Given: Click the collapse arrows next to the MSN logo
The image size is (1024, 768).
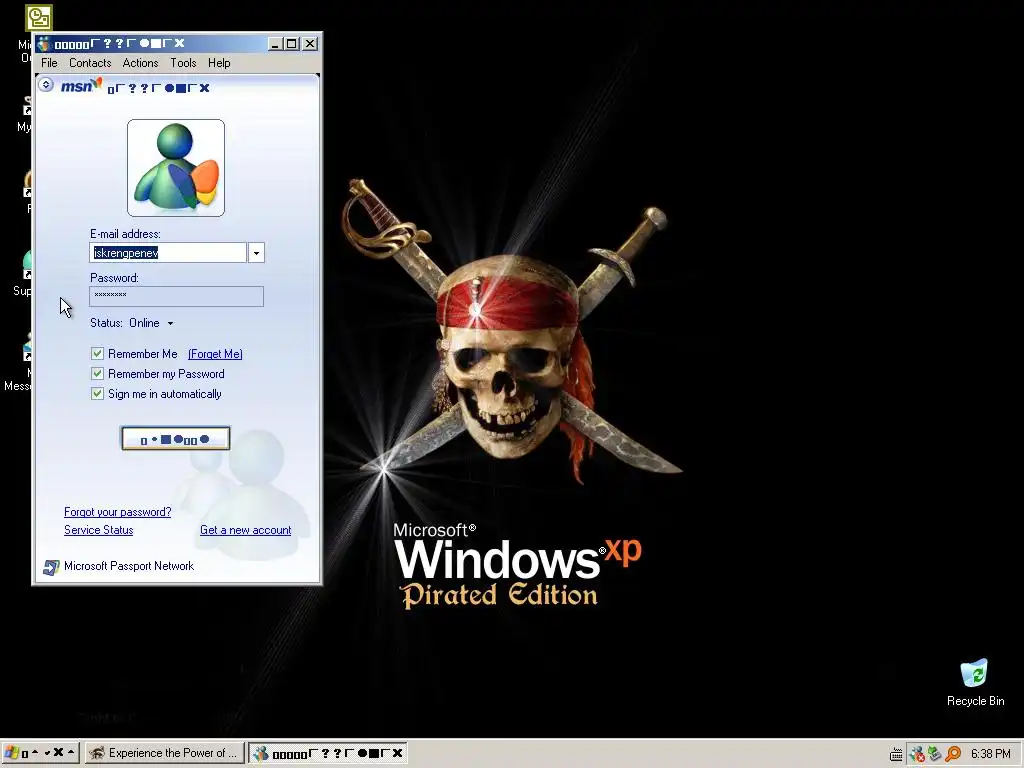Looking at the screenshot, I should 46,84.
